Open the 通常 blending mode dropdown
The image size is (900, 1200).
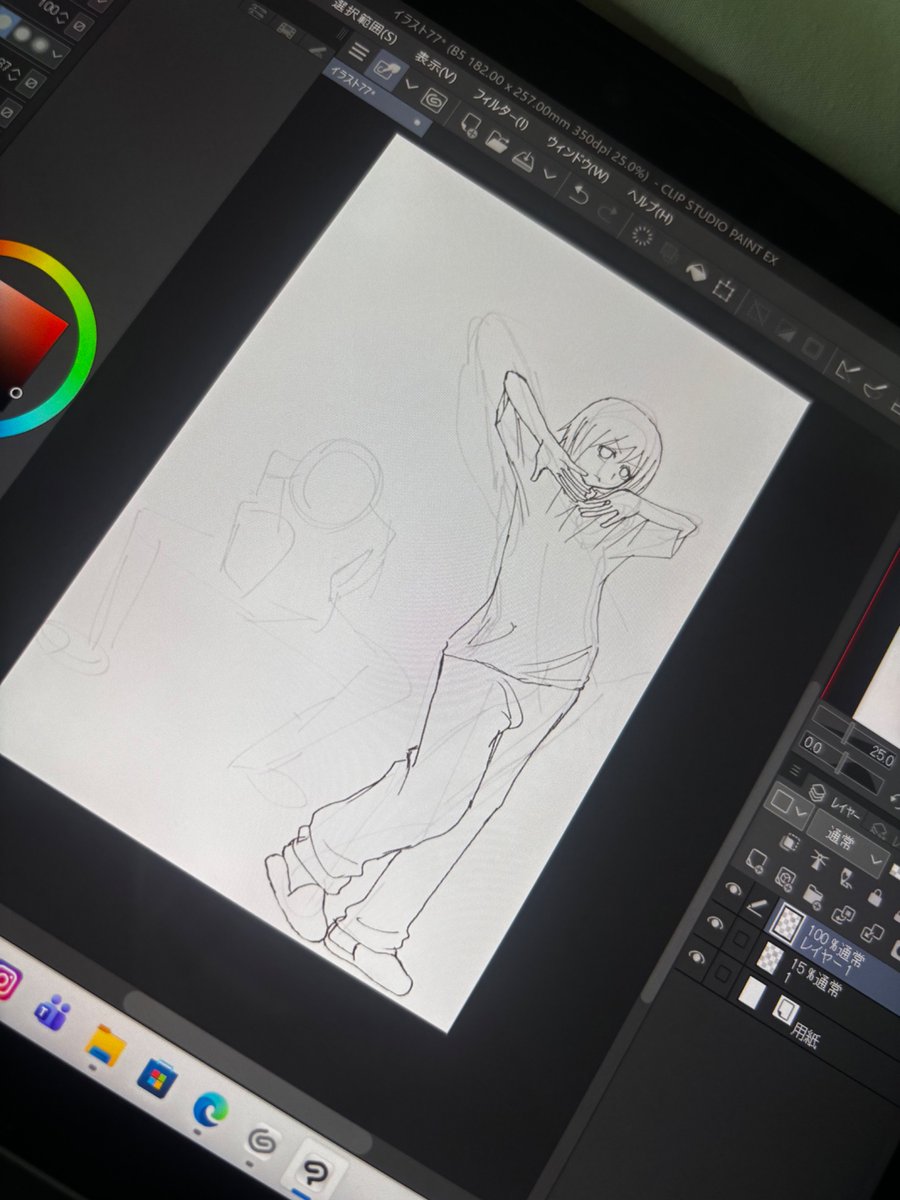(849, 844)
